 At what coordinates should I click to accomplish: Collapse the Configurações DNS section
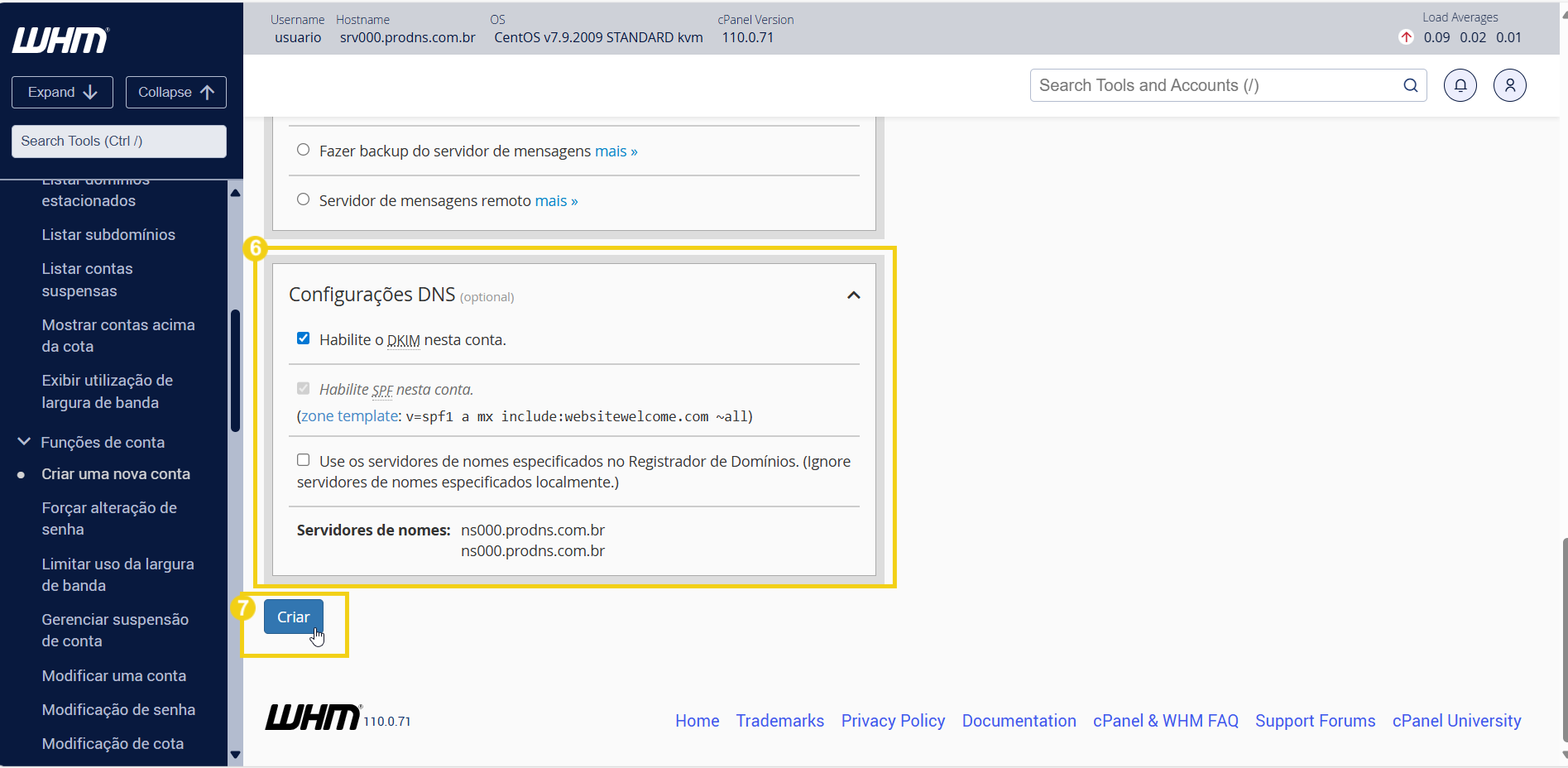854,295
